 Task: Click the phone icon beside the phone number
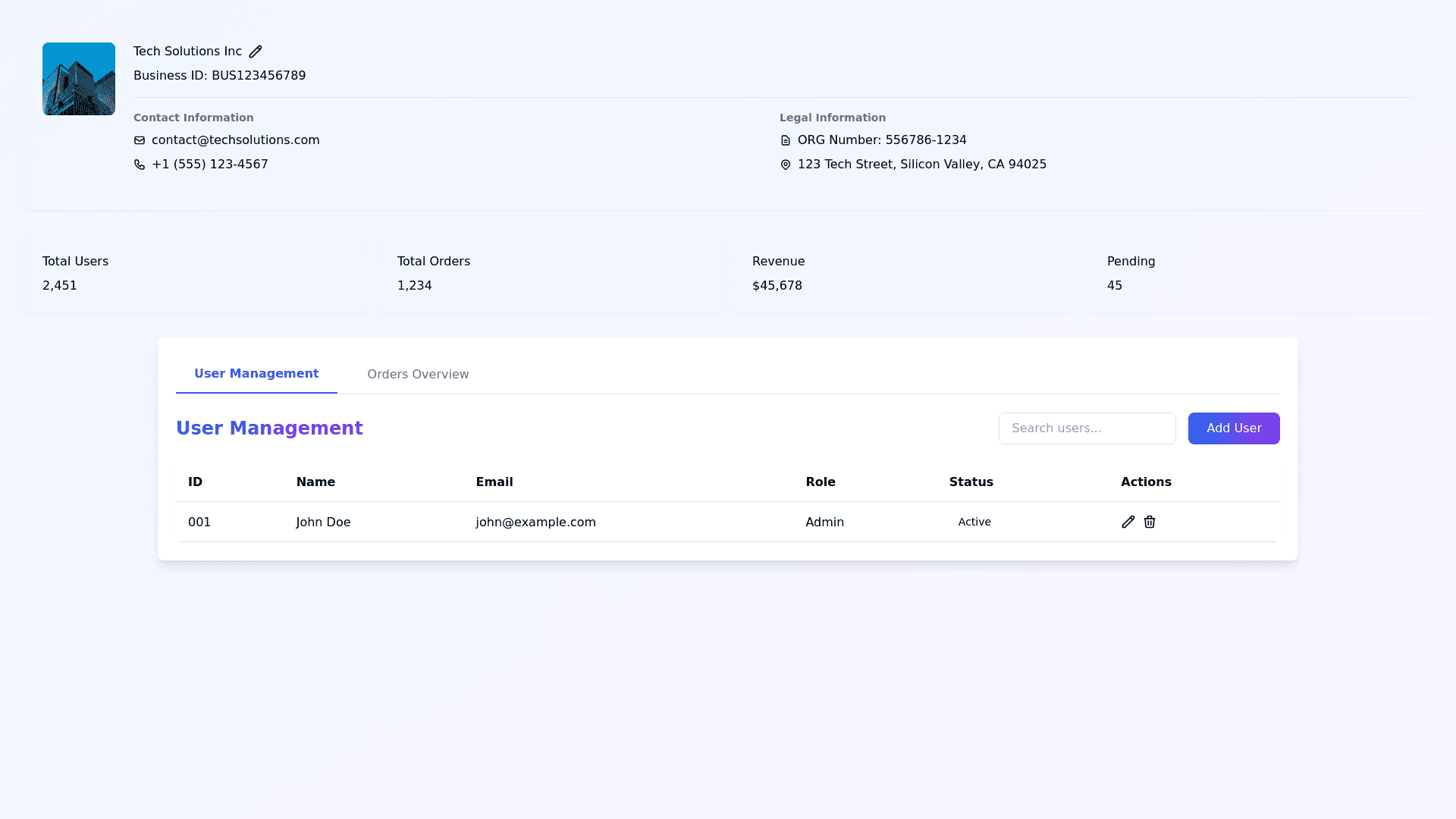coord(140,165)
